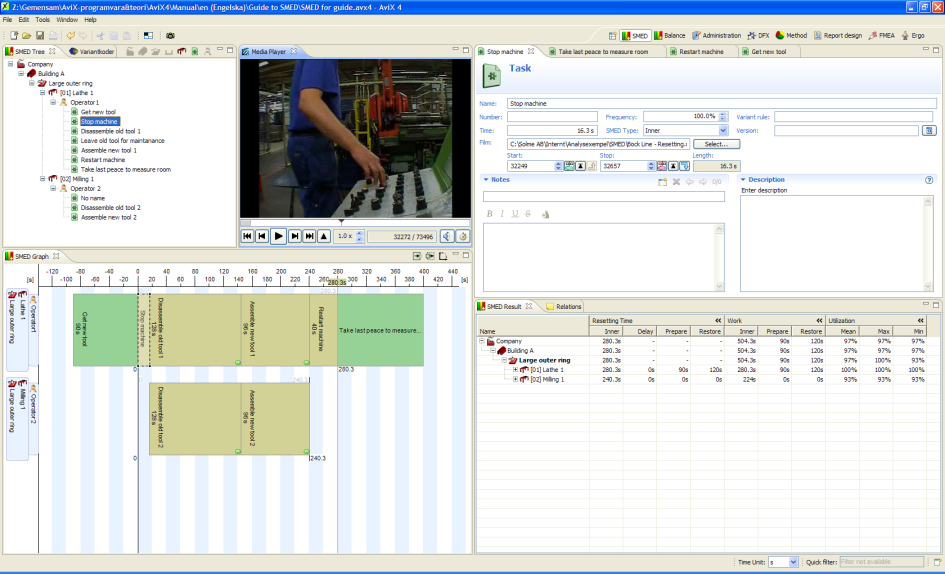945x574 pixels.
Task: Switch to the FMEA perspective
Action: (881, 35)
